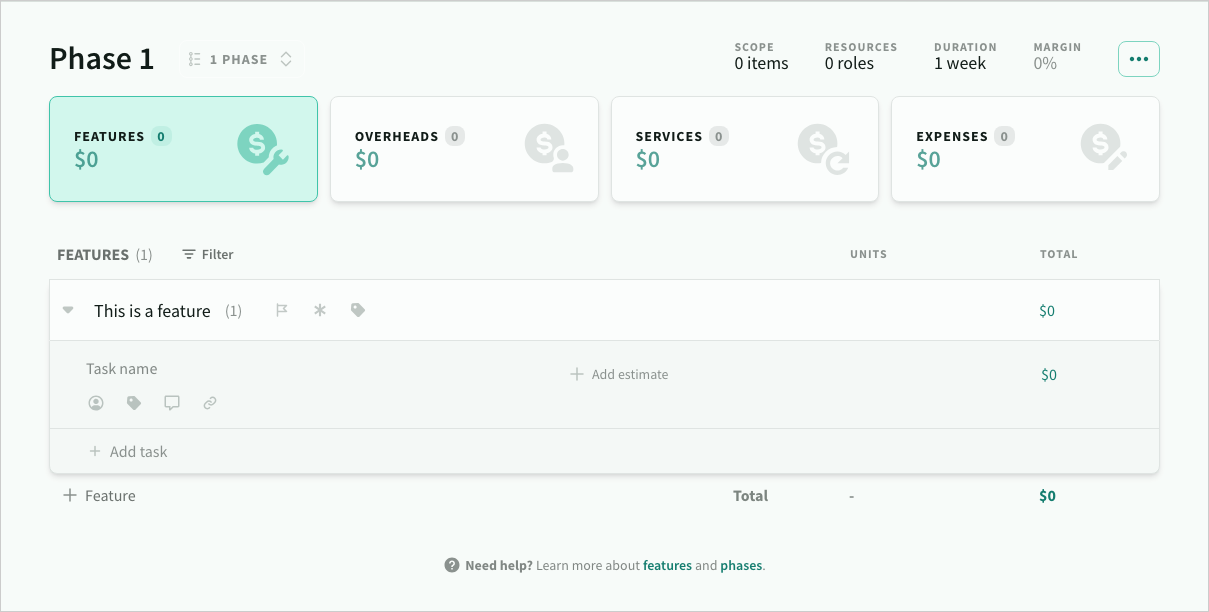
Task: Collapse "This is a feature" with its chevron
Action: click(68, 310)
